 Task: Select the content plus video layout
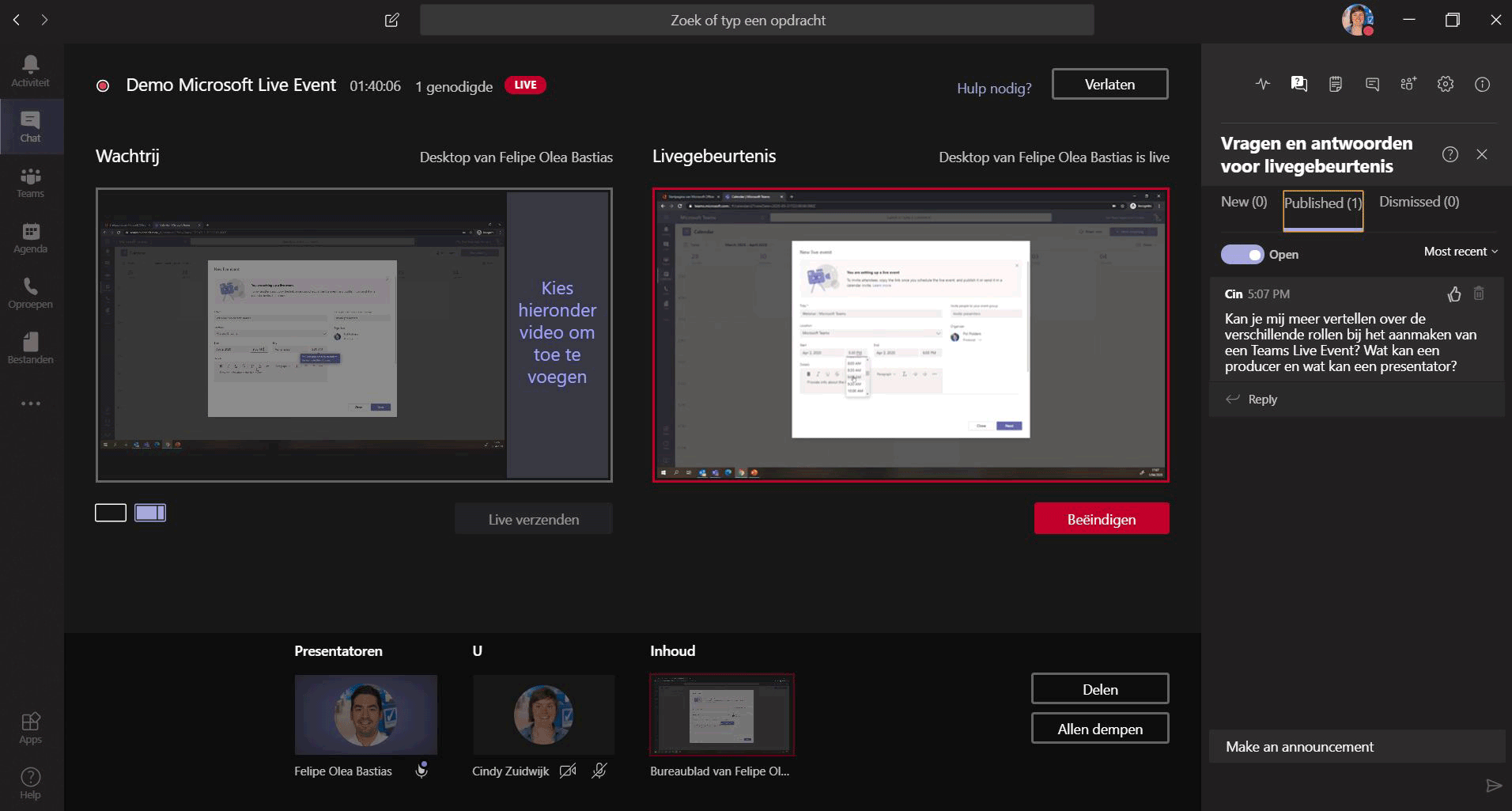click(x=150, y=513)
